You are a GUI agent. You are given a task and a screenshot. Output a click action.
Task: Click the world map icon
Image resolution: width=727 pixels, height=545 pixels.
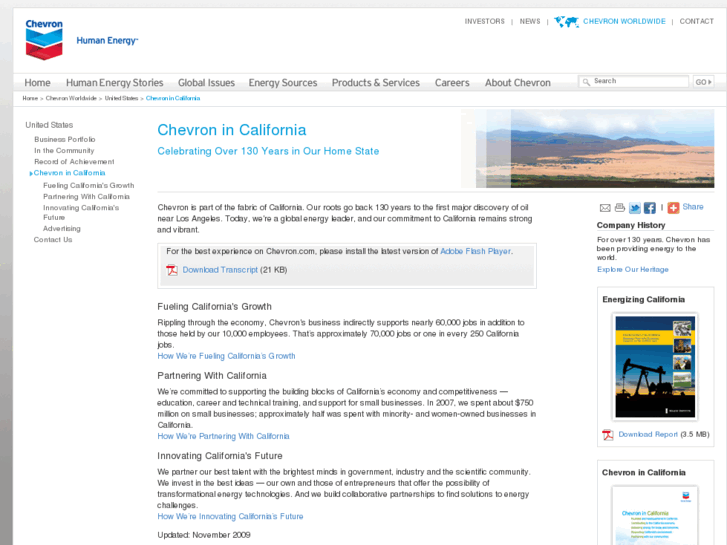567,21
